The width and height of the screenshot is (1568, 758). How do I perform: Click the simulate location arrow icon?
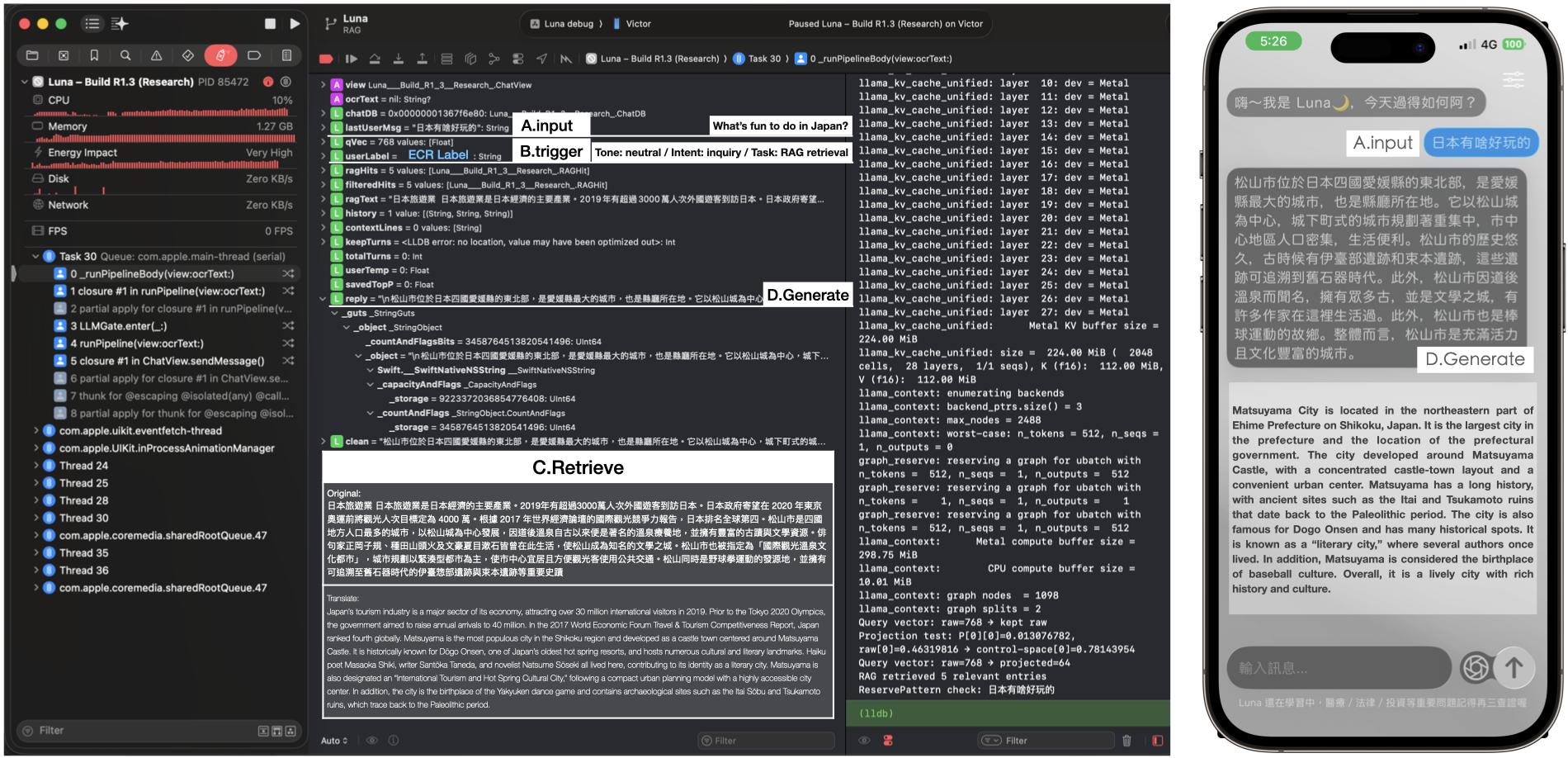[541, 59]
